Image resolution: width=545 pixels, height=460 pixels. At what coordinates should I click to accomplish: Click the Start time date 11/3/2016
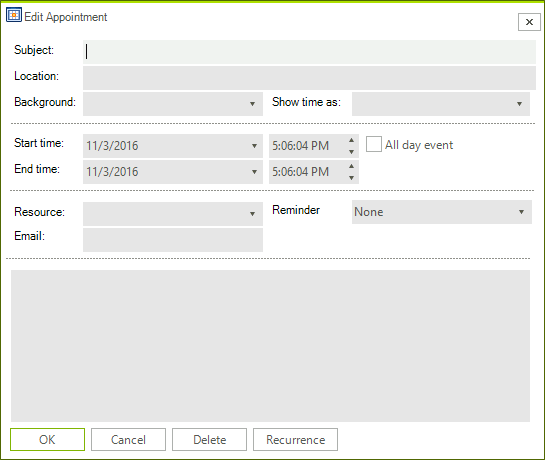tap(112, 146)
